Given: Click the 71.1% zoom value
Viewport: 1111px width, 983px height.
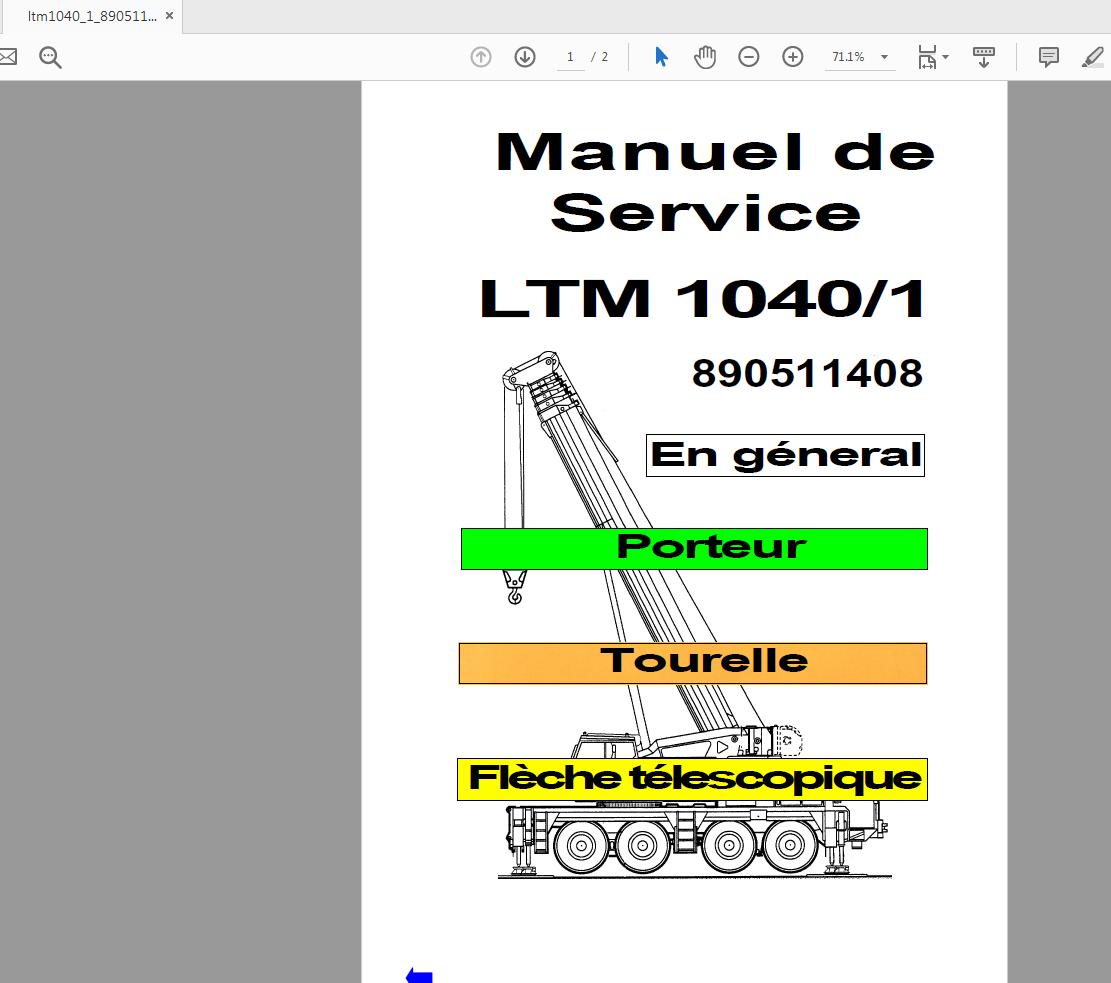Looking at the screenshot, I should [848, 57].
